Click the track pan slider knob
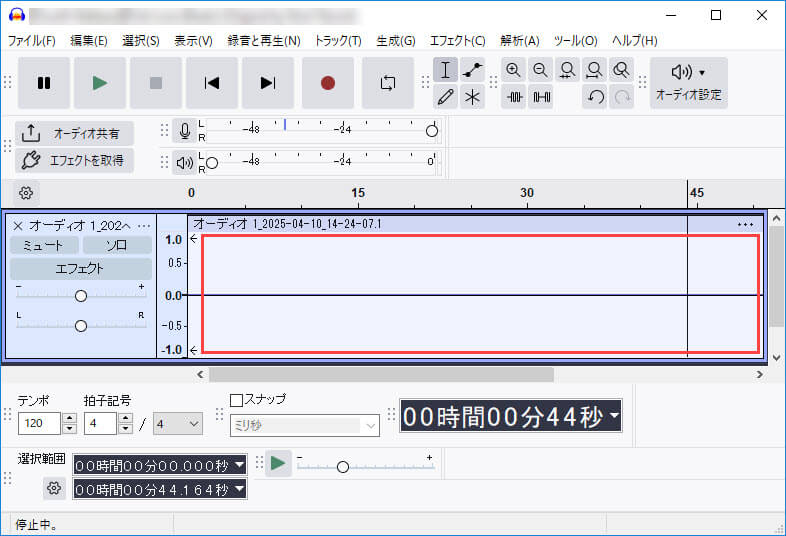786x536 pixels. point(81,326)
